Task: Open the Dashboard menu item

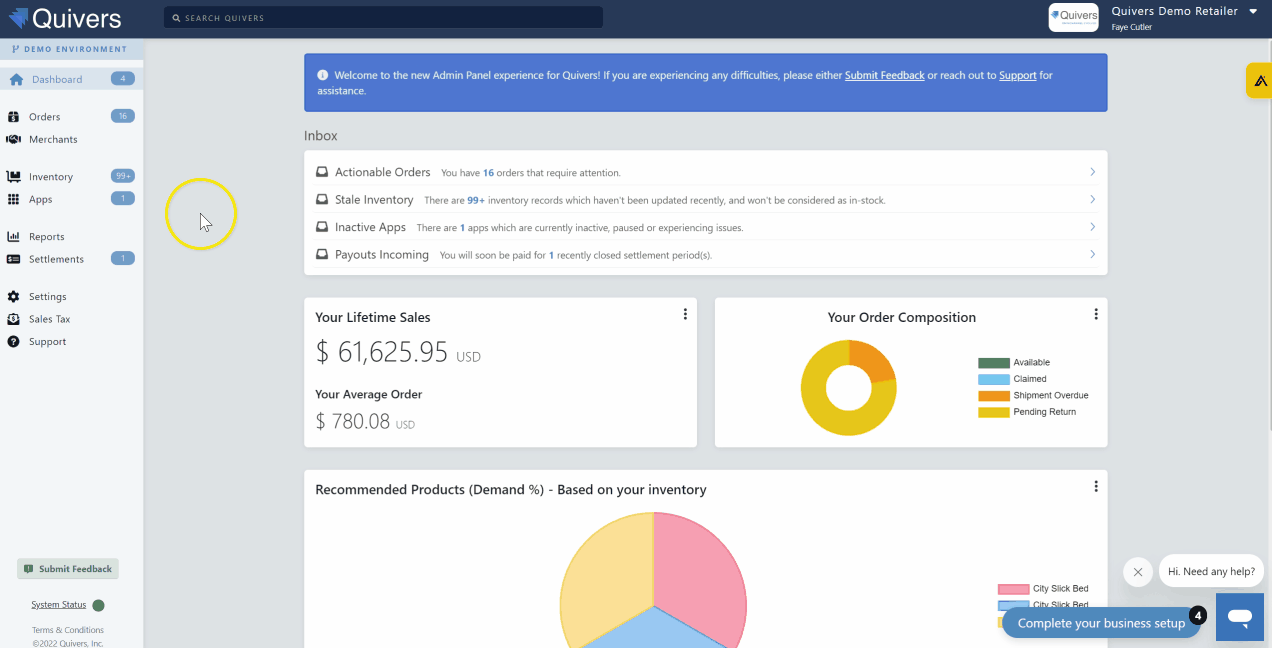Action: 71,79
